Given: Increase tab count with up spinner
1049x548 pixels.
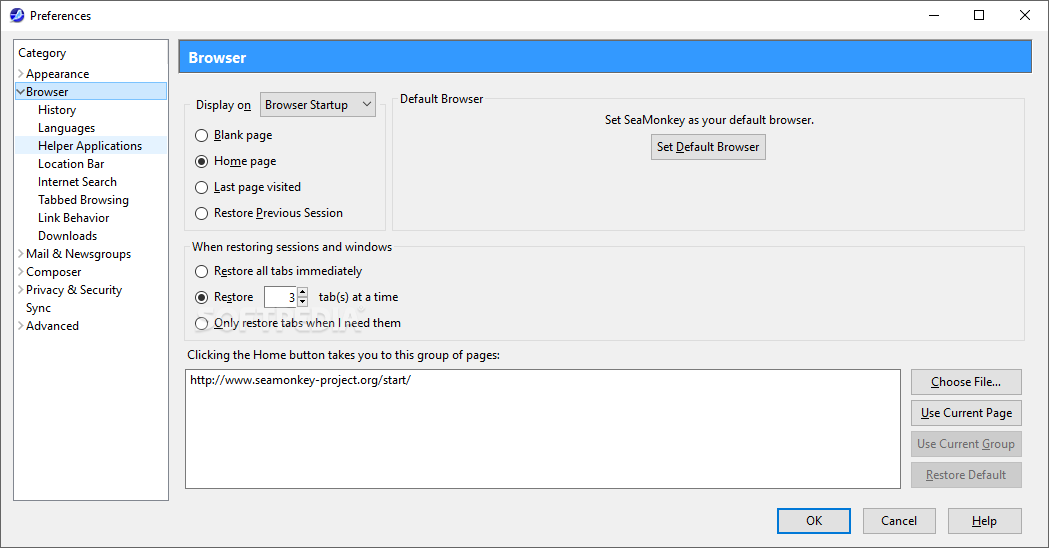Looking at the screenshot, I should tap(302, 292).
